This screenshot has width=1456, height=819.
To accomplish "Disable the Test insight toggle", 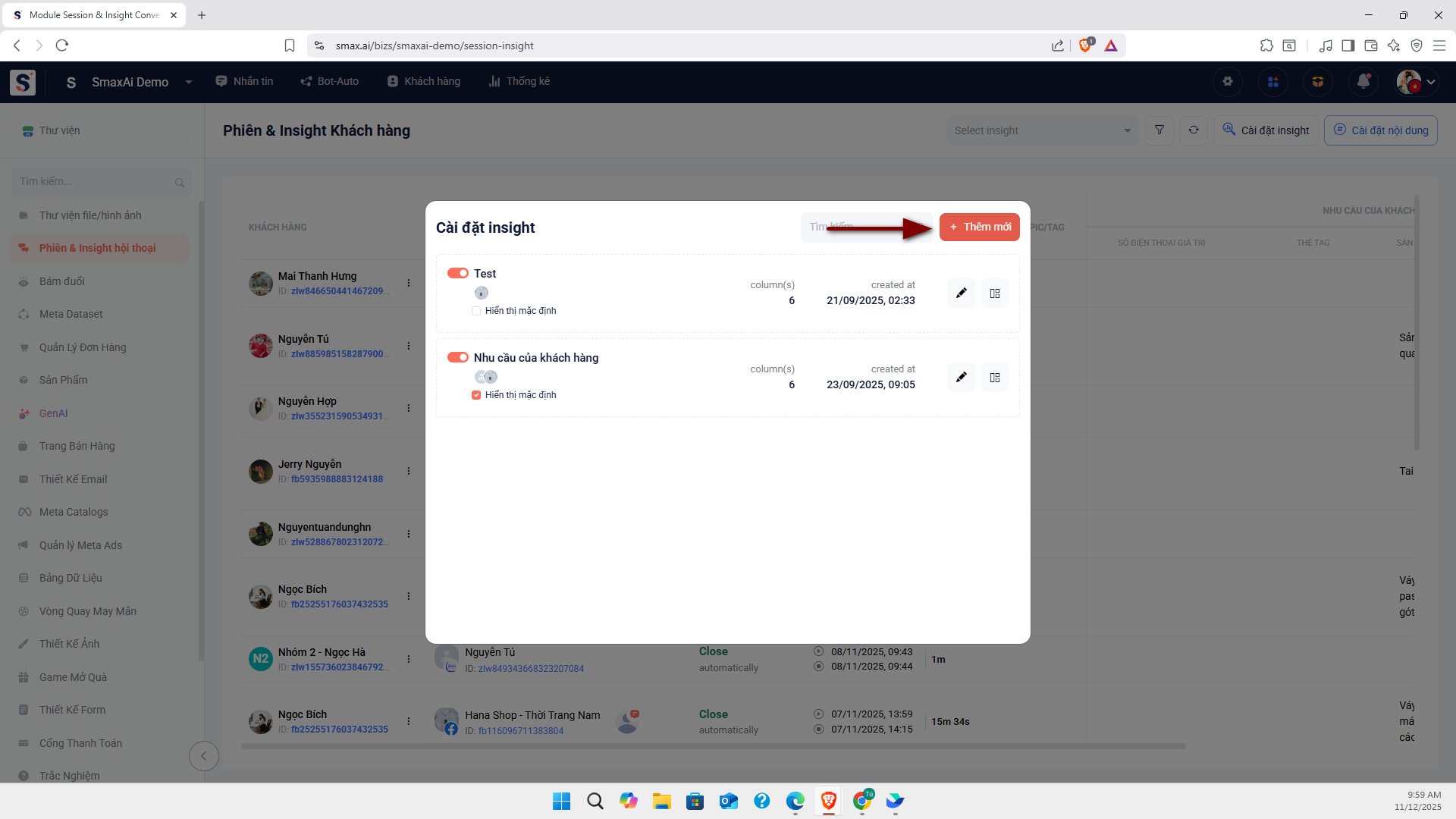I will point(457,273).
